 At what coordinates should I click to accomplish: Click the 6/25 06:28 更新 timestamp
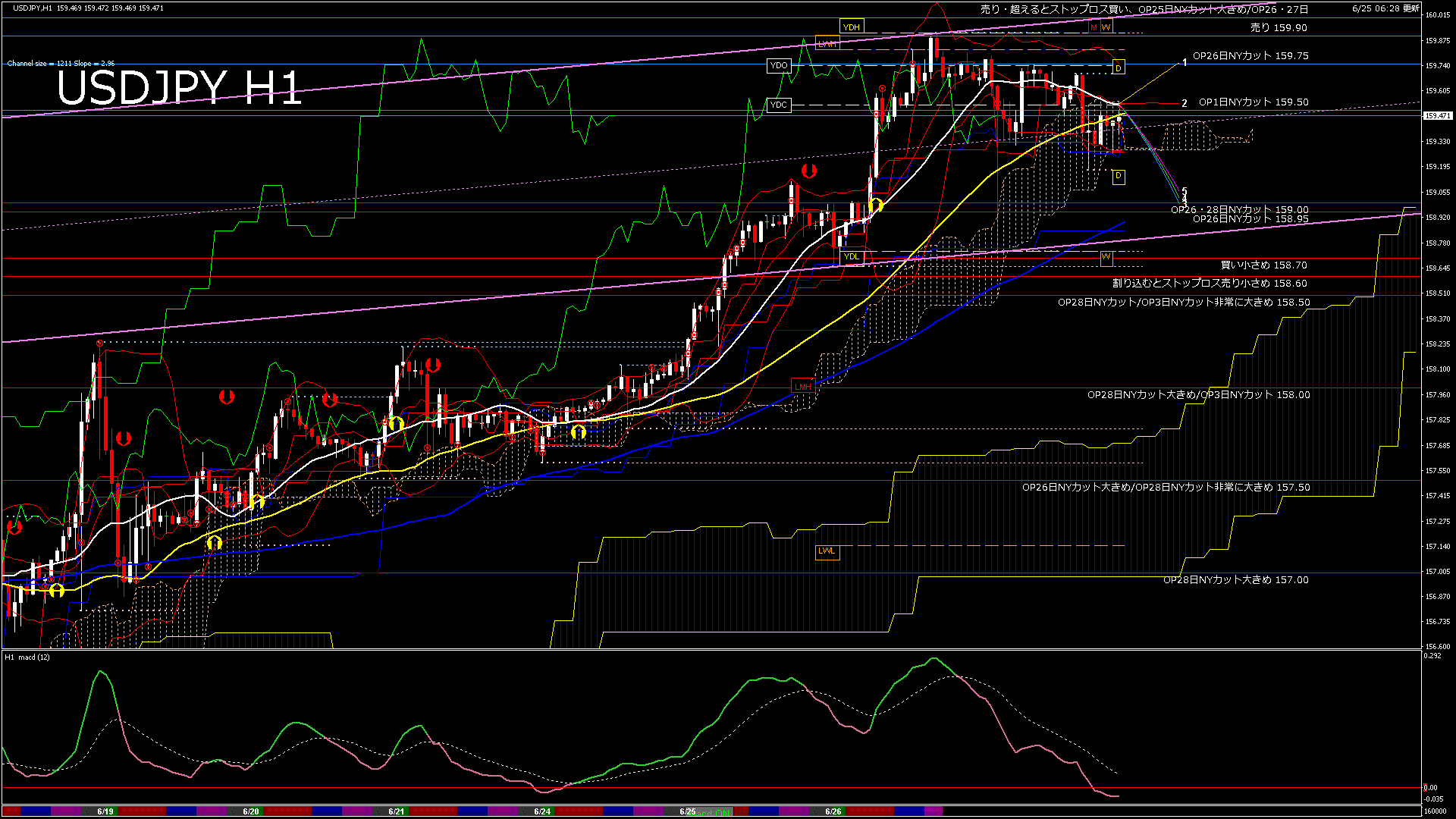click(1385, 8)
